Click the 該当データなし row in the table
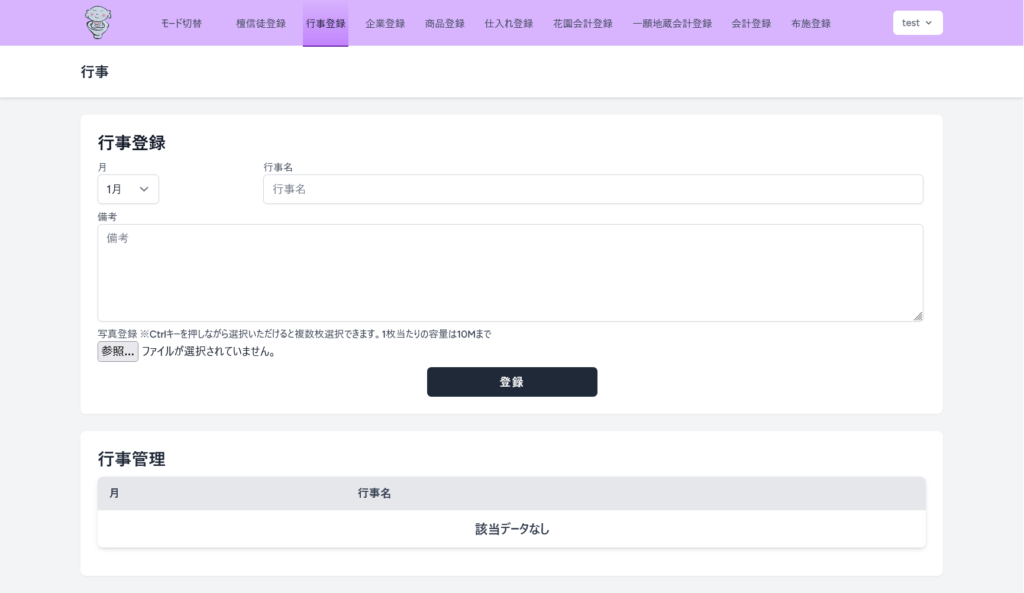1024x593 pixels. (512, 529)
